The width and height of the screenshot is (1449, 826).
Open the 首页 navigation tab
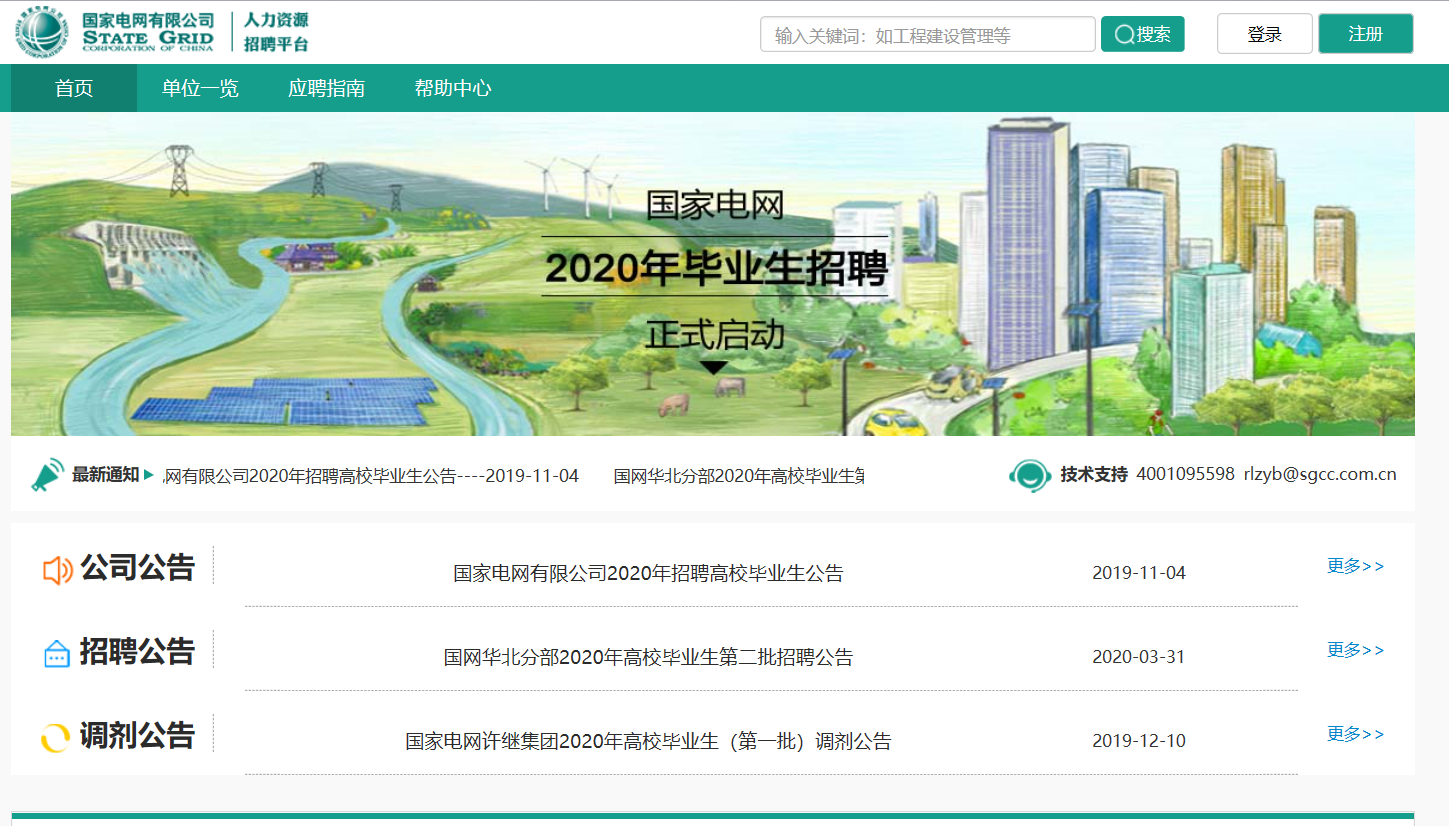74,88
